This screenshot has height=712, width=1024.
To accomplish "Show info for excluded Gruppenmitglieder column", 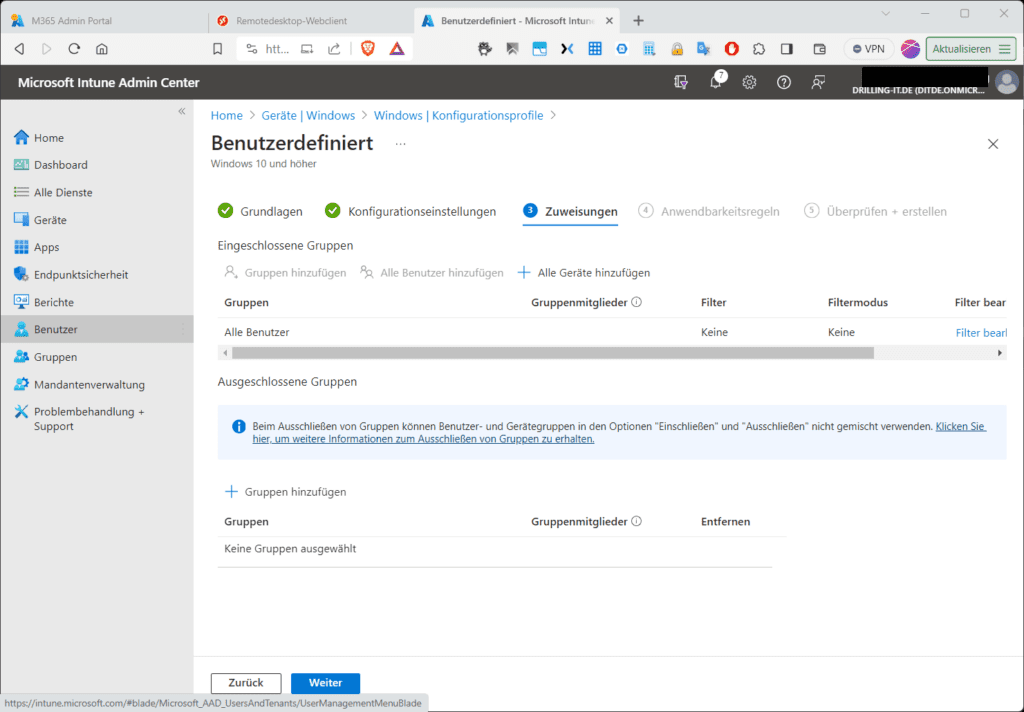I will [x=637, y=521].
